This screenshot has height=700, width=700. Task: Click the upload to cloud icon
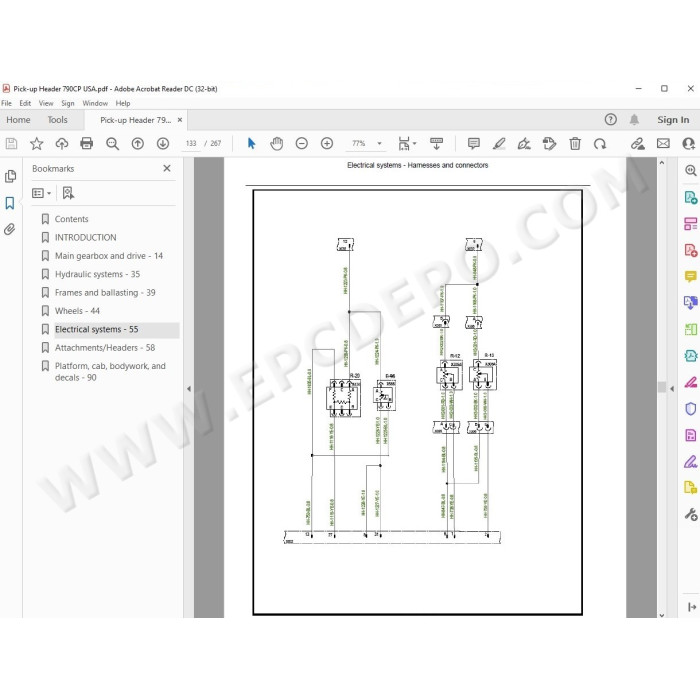62,143
